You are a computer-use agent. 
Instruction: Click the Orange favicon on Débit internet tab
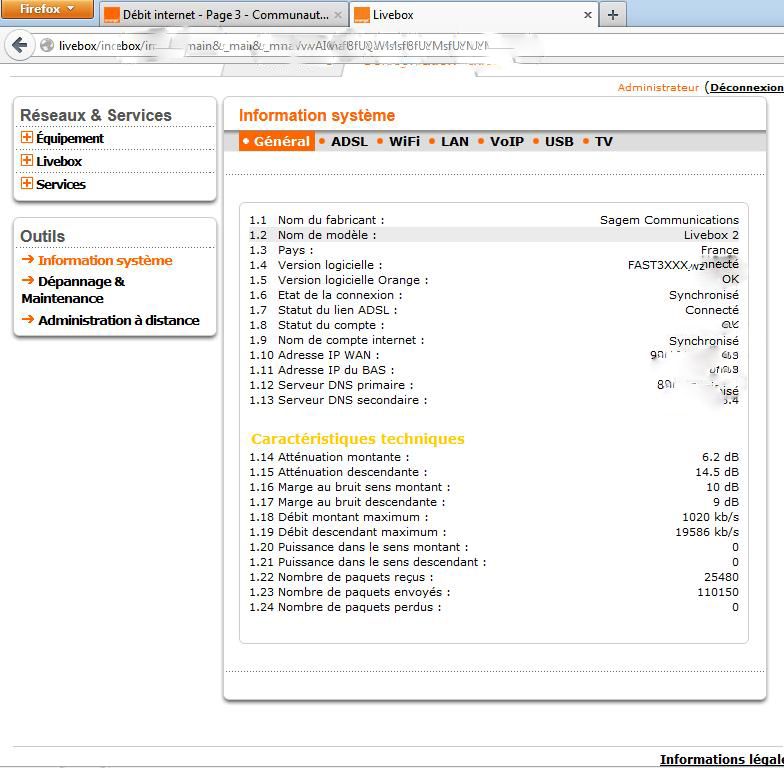[x=112, y=15]
